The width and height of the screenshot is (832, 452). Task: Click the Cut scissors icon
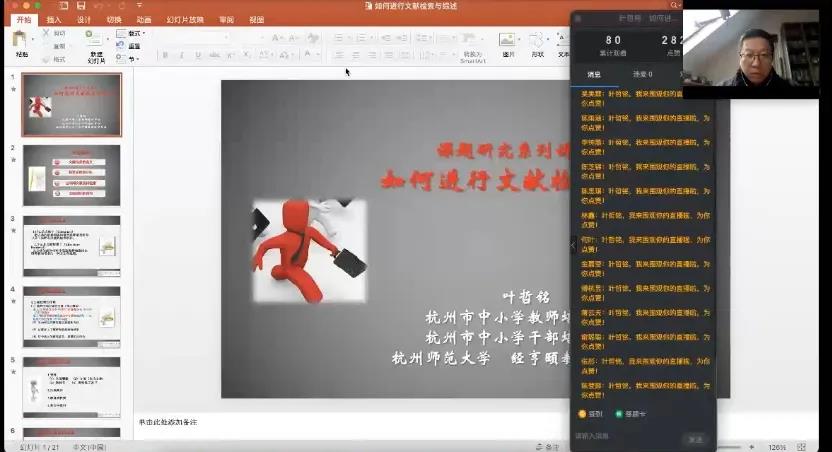(47, 32)
